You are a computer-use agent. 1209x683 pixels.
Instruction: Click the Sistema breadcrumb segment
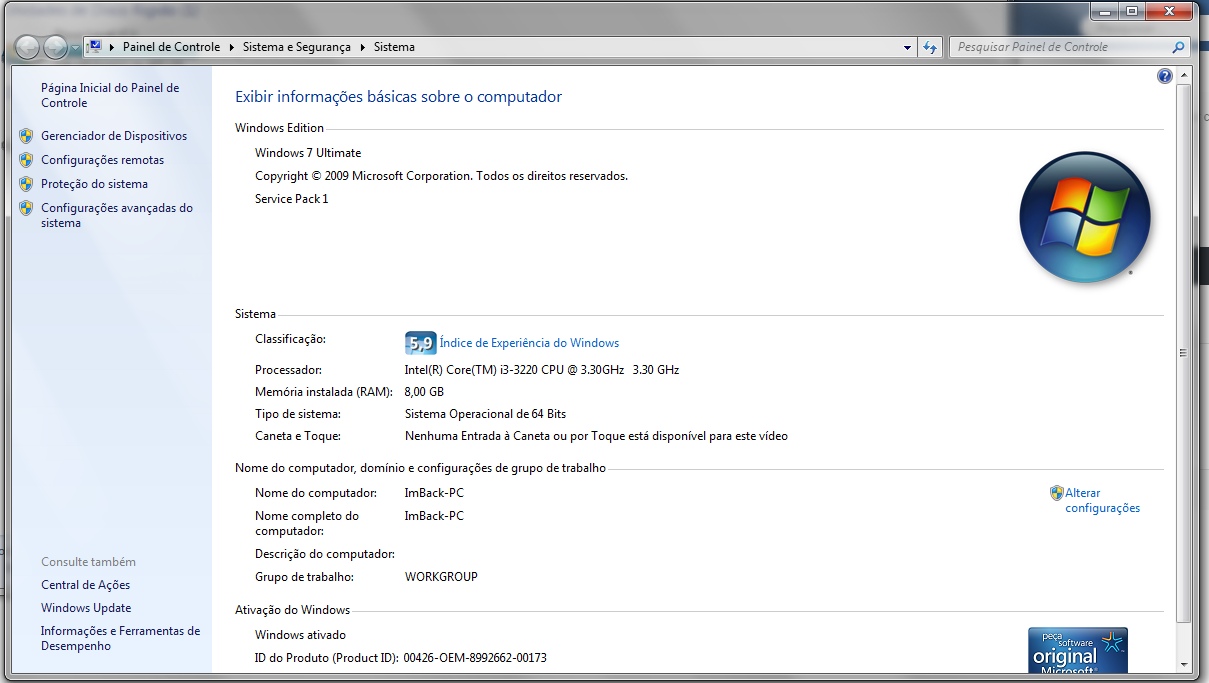point(394,47)
